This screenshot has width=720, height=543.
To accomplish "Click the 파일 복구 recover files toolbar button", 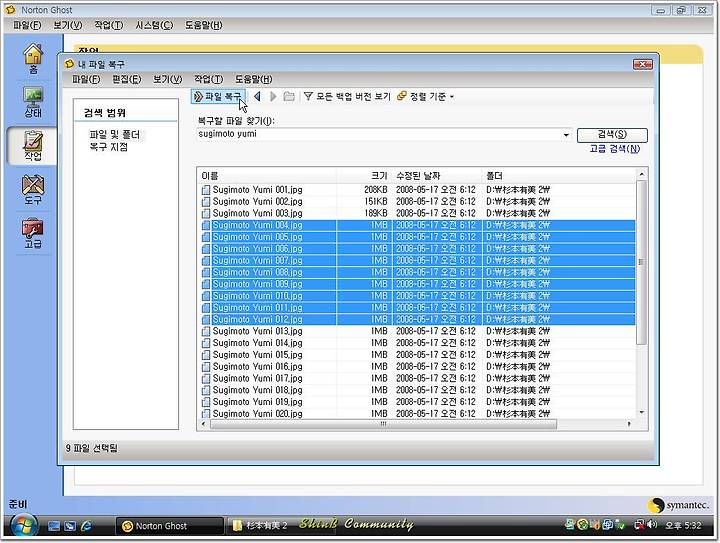I will [219, 96].
